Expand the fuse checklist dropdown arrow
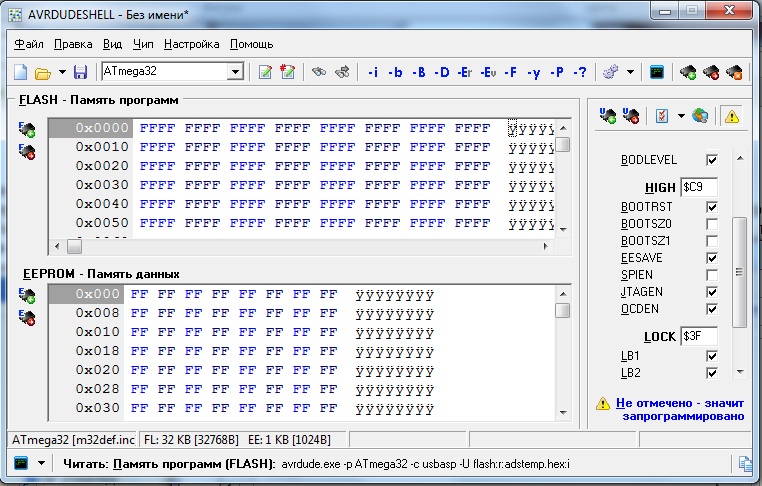Image resolution: width=762 pixels, height=486 pixels. pos(681,116)
